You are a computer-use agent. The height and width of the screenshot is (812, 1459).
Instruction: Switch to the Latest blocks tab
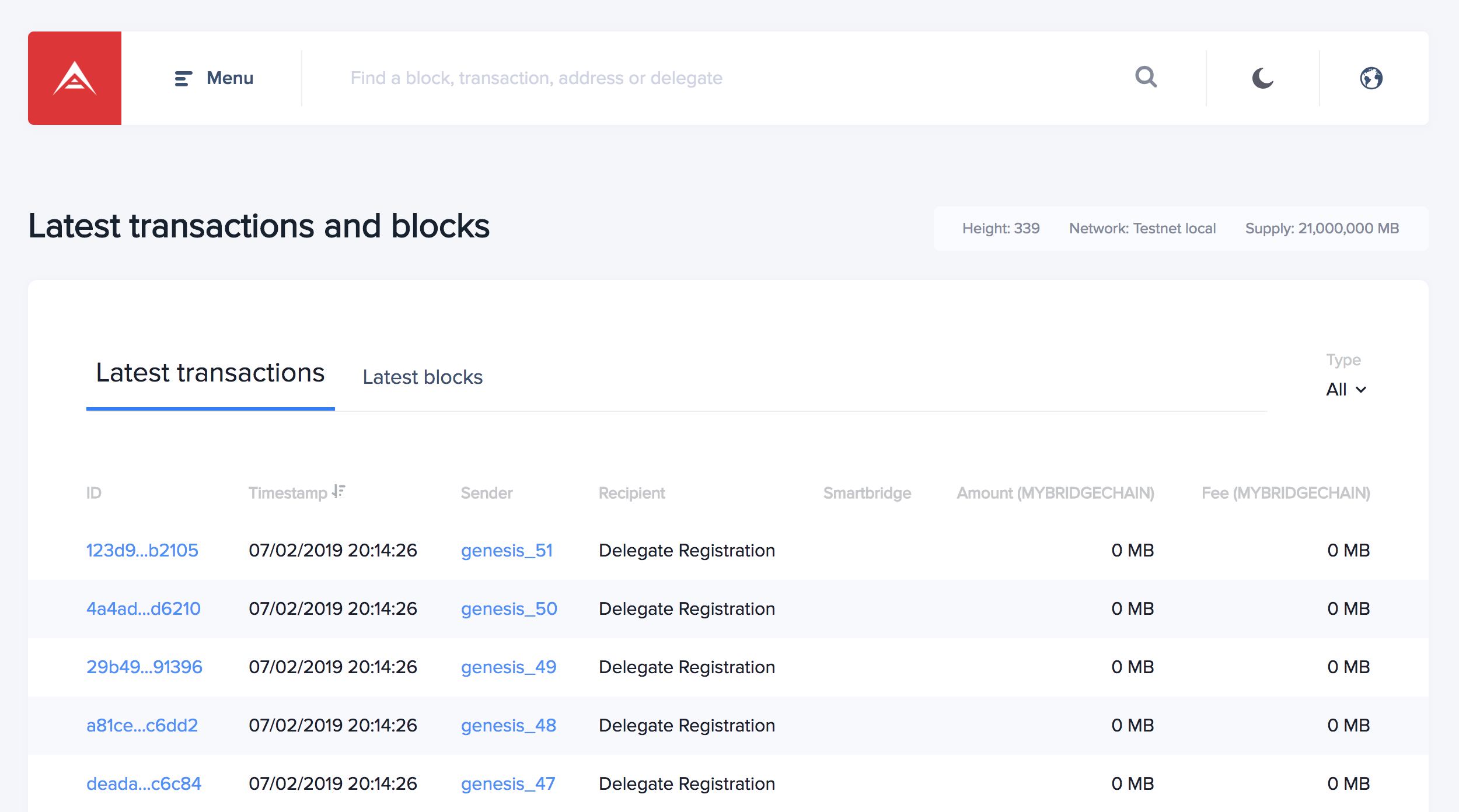coord(423,377)
